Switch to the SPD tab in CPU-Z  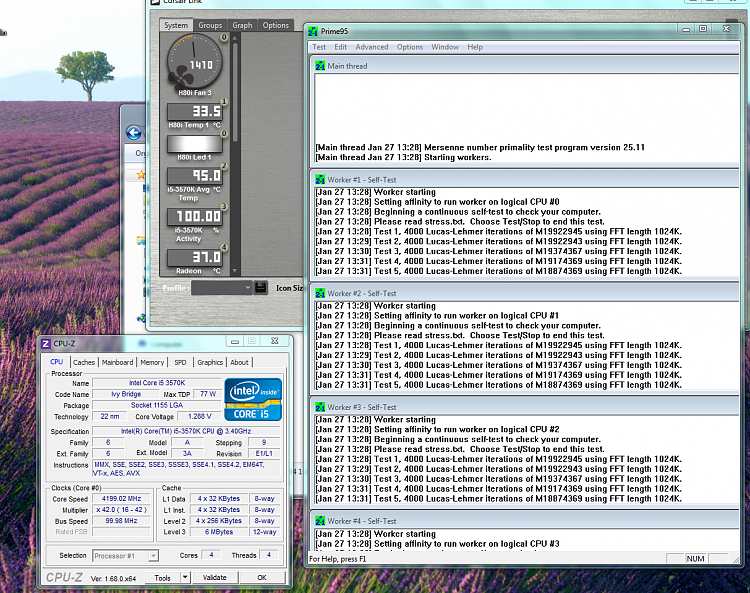point(180,362)
